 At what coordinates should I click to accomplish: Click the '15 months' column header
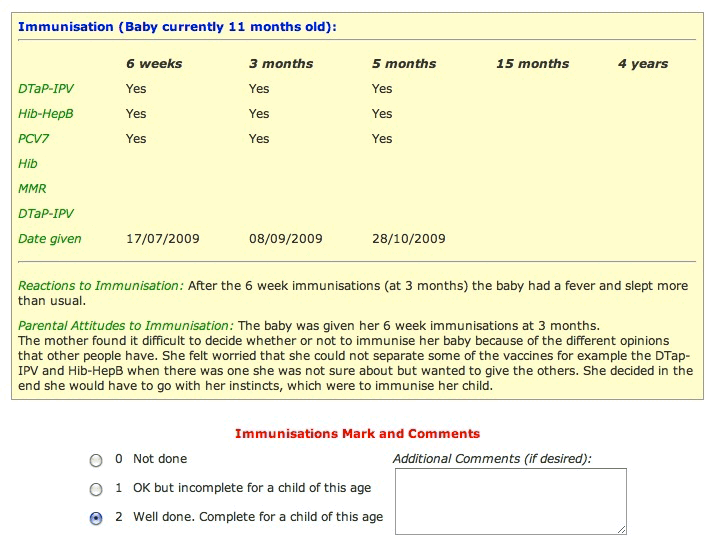point(532,64)
